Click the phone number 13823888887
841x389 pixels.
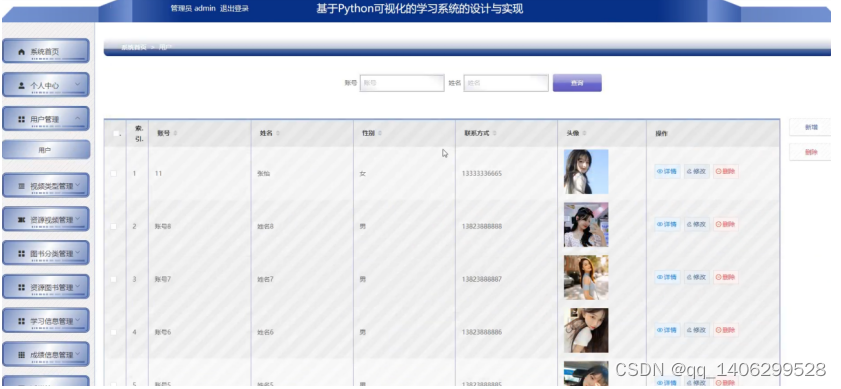coord(482,280)
